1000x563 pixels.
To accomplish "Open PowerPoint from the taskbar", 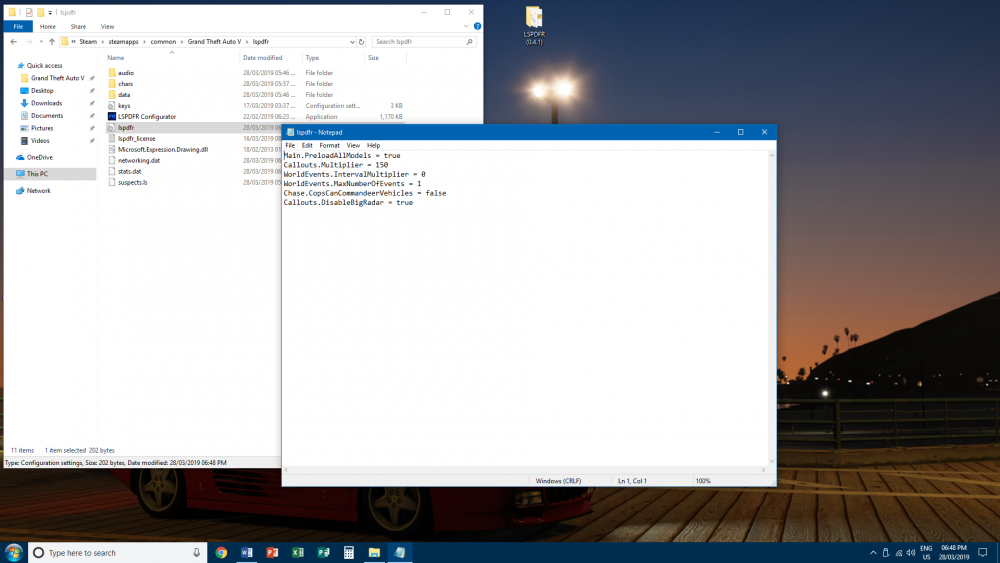I will (x=272, y=552).
